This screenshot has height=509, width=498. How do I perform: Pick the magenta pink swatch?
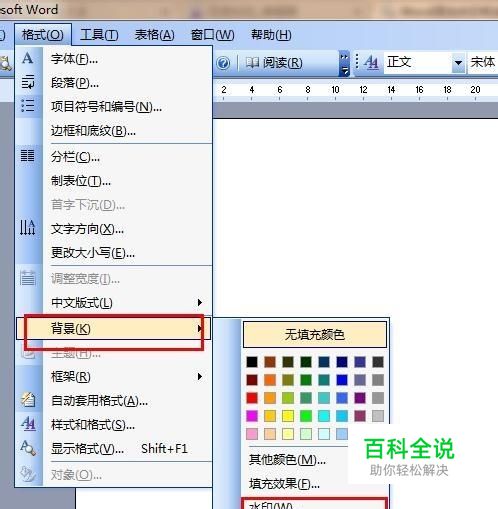pyautogui.click(x=252, y=416)
